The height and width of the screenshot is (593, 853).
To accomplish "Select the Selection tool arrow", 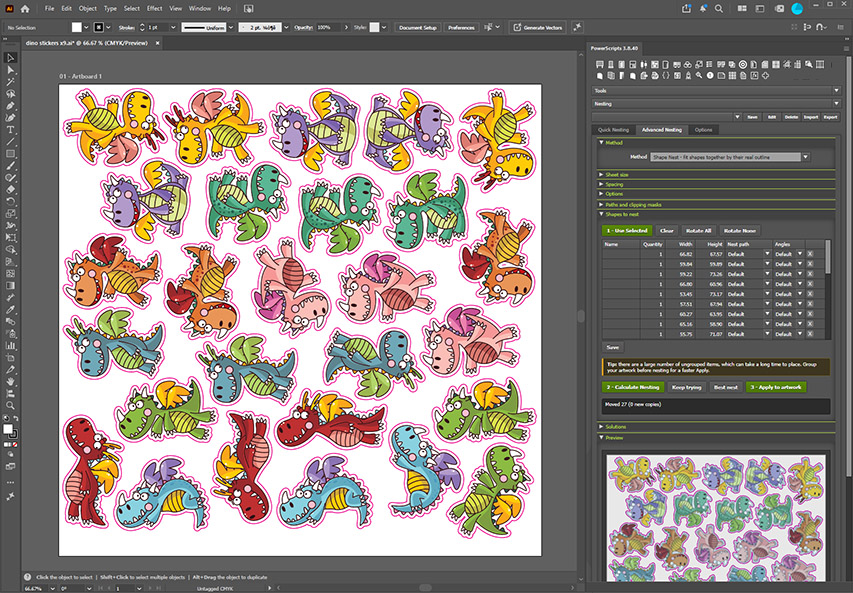I will click(x=10, y=58).
